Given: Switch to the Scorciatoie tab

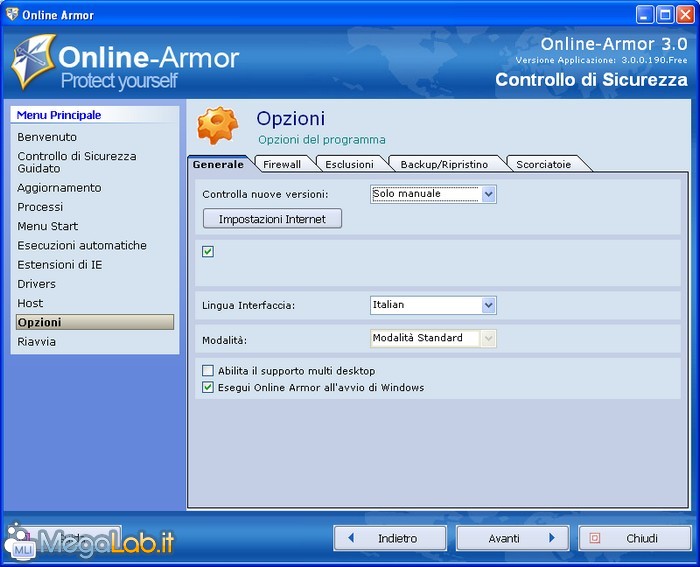Looking at the screenshot, I should [x=543, y=164].
